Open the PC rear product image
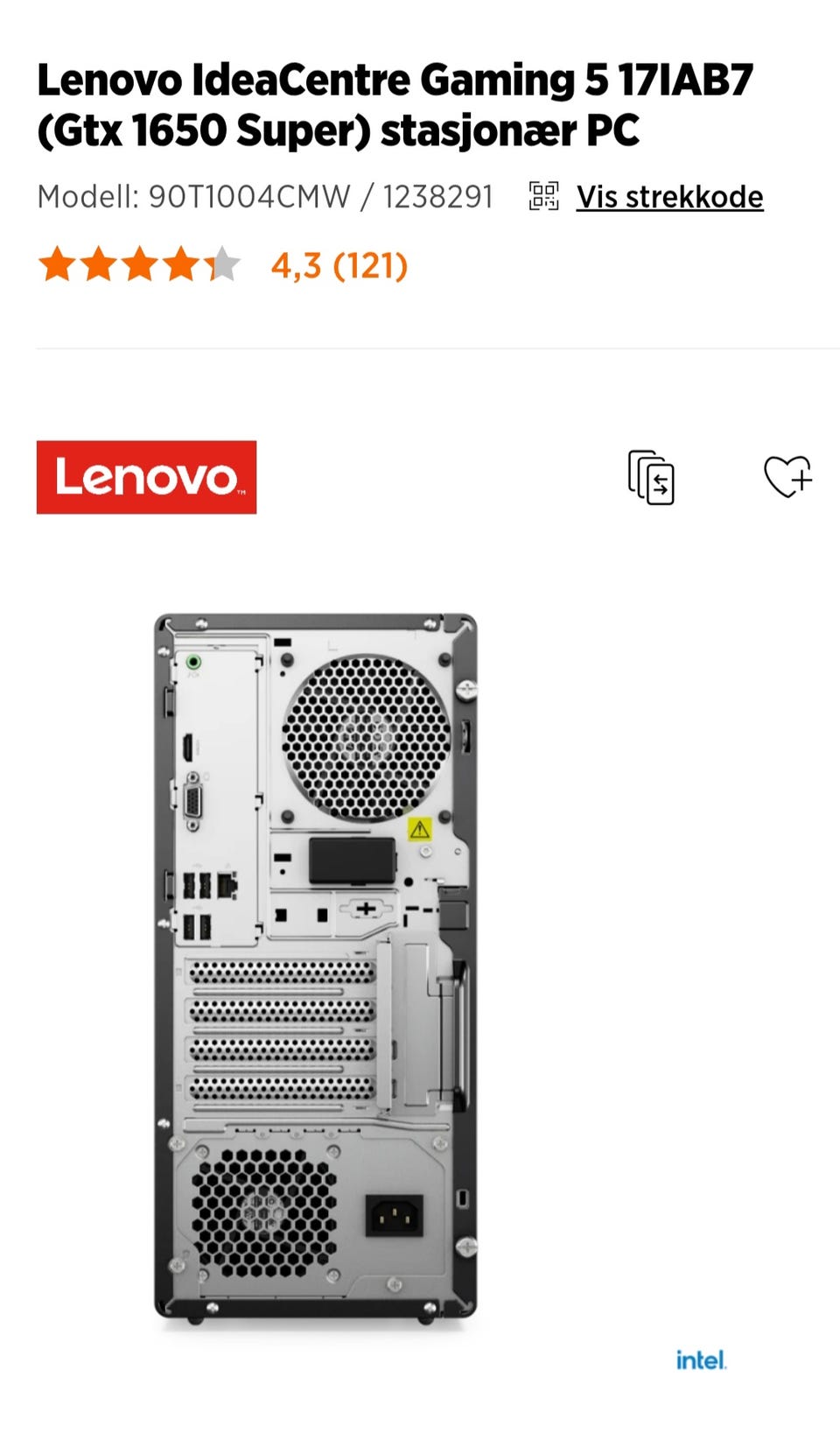Image resolution: width=840 pixels, height=1447 pixels. [316, 967]
